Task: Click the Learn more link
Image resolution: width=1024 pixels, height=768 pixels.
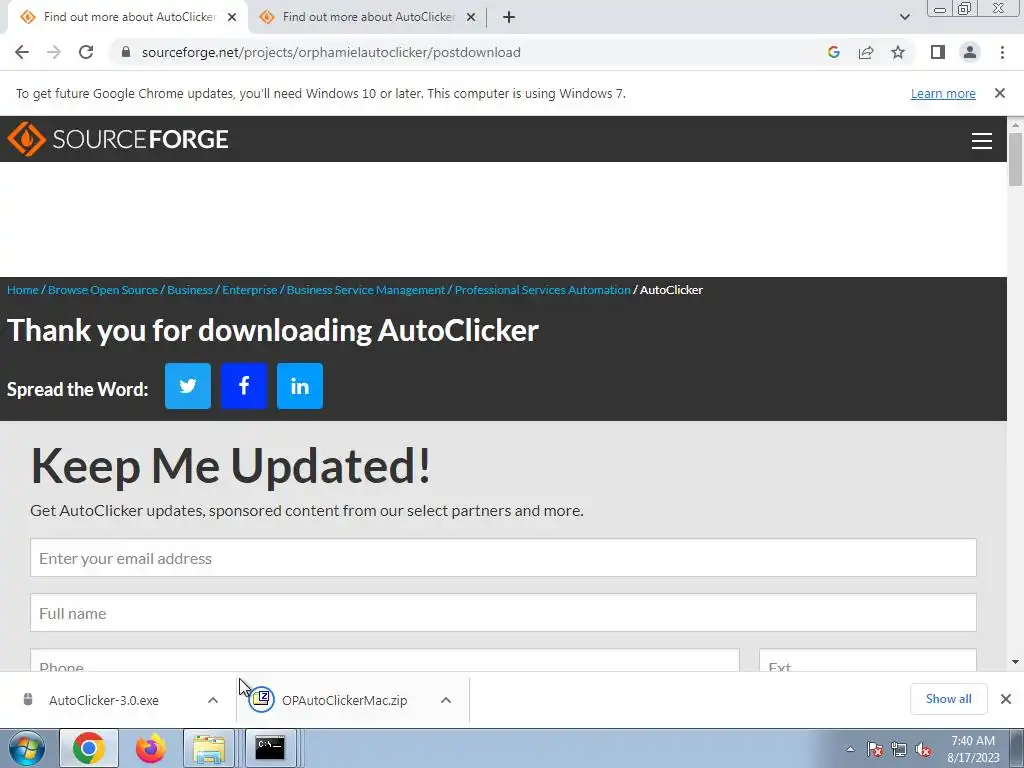Action: click(x=943, y=93)
